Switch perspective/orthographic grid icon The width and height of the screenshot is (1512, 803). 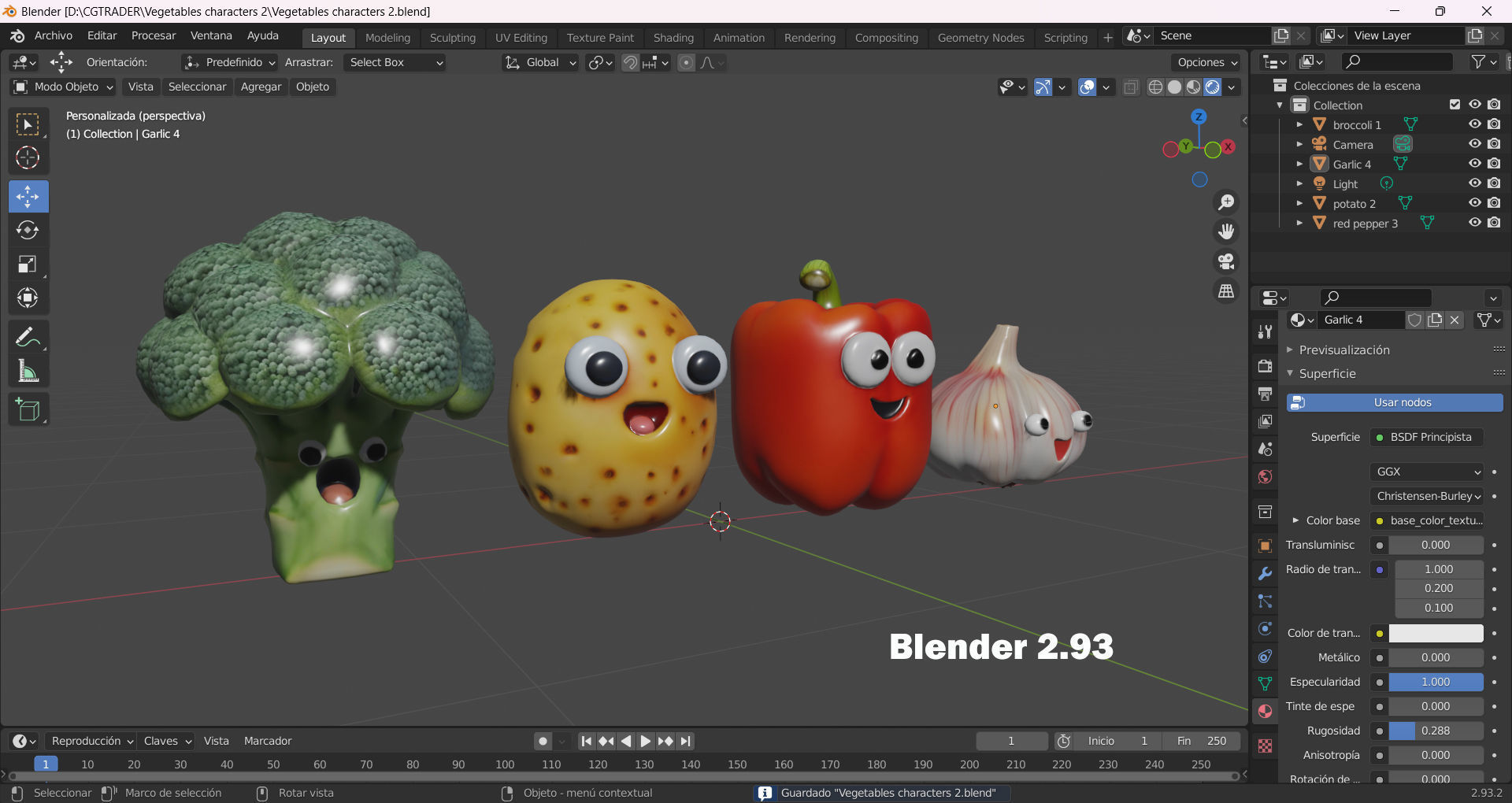(1226, 291)
